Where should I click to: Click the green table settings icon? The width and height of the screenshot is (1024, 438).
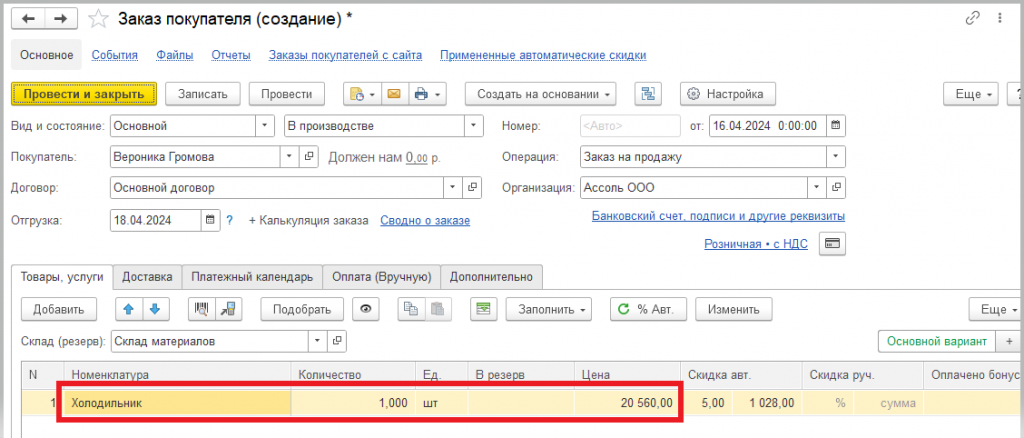[x=483, y=309]
